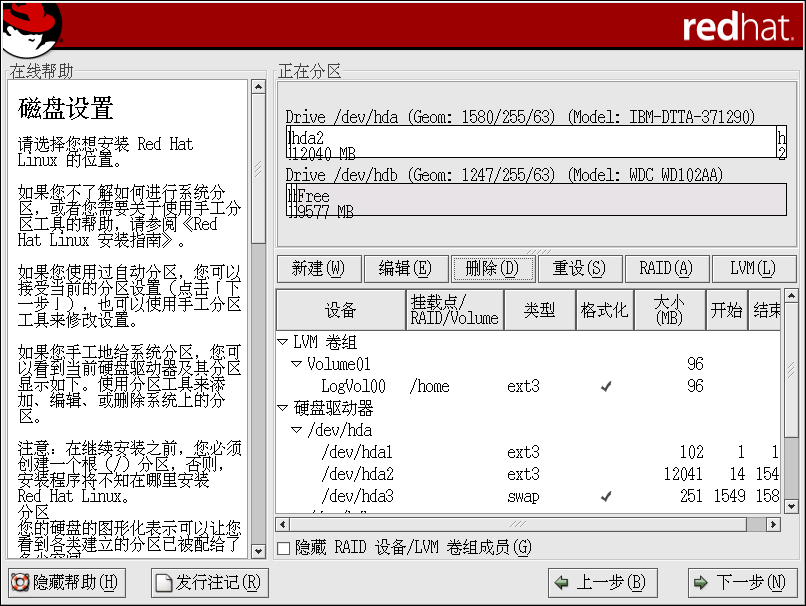Collapse the Volume01 volume group node
This screenshot has height=606, width=806.
[x=296, y=364]
